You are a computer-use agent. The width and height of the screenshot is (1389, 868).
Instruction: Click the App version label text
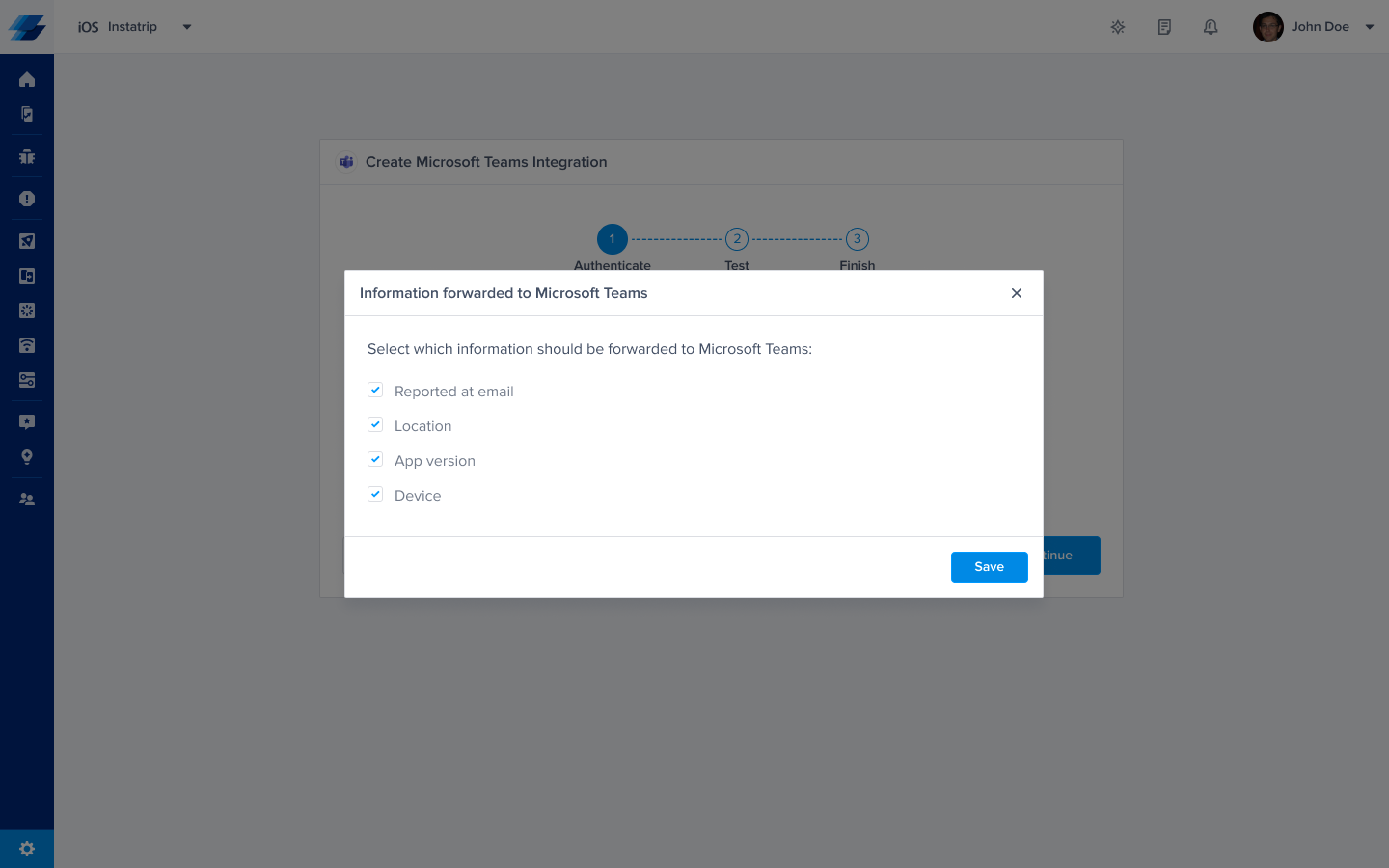(435, 461)
